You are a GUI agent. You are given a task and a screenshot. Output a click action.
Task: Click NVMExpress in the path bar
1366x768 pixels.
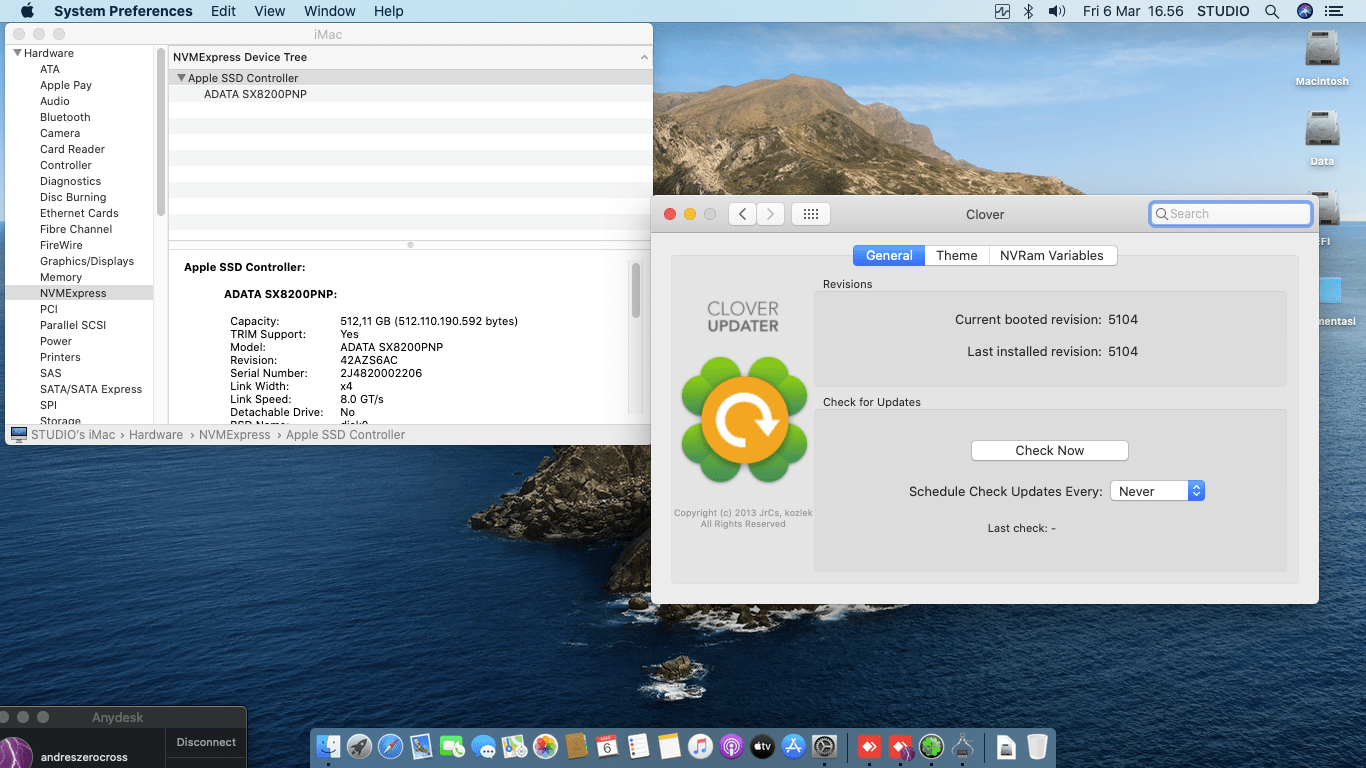coord(235,435)
